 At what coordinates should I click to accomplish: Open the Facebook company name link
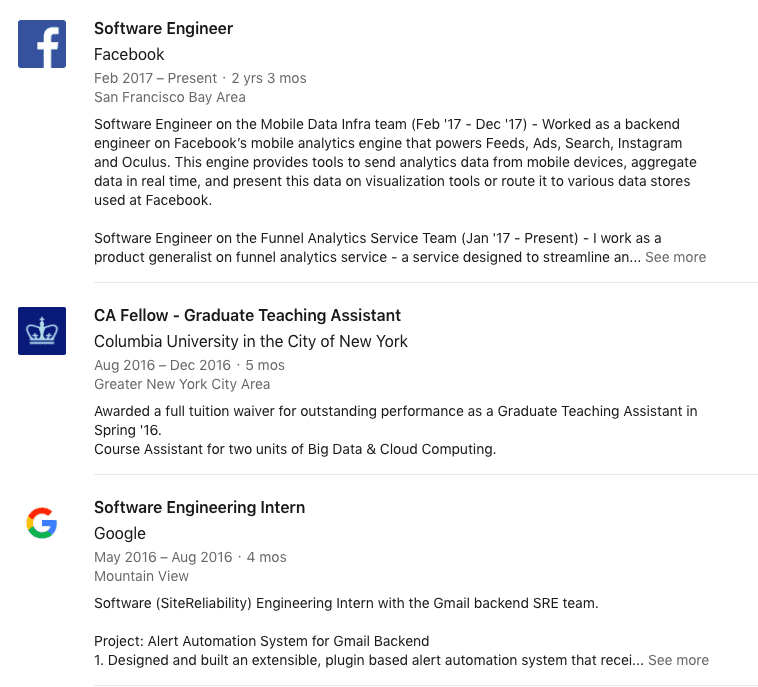click(129, 55)
